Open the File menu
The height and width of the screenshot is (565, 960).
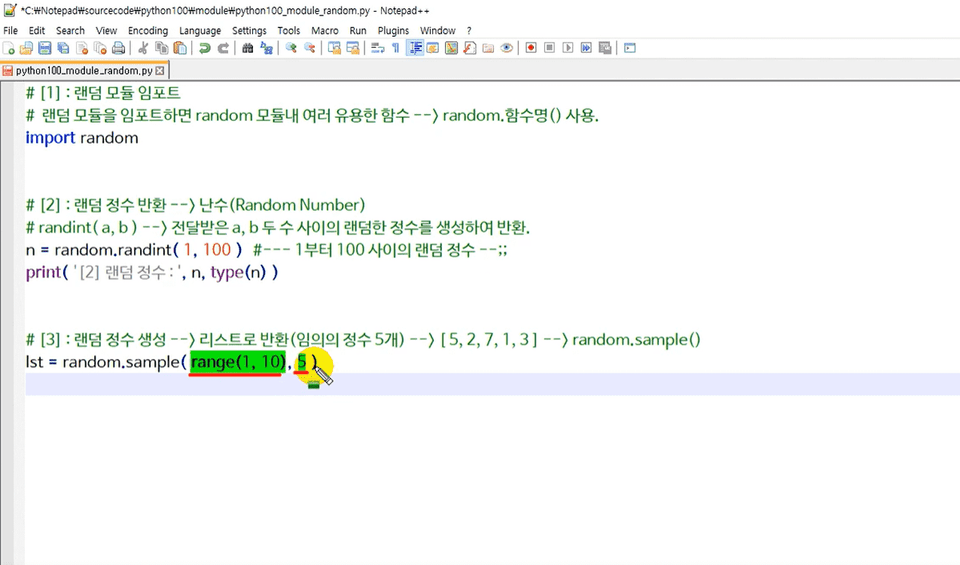pos(10,31)
